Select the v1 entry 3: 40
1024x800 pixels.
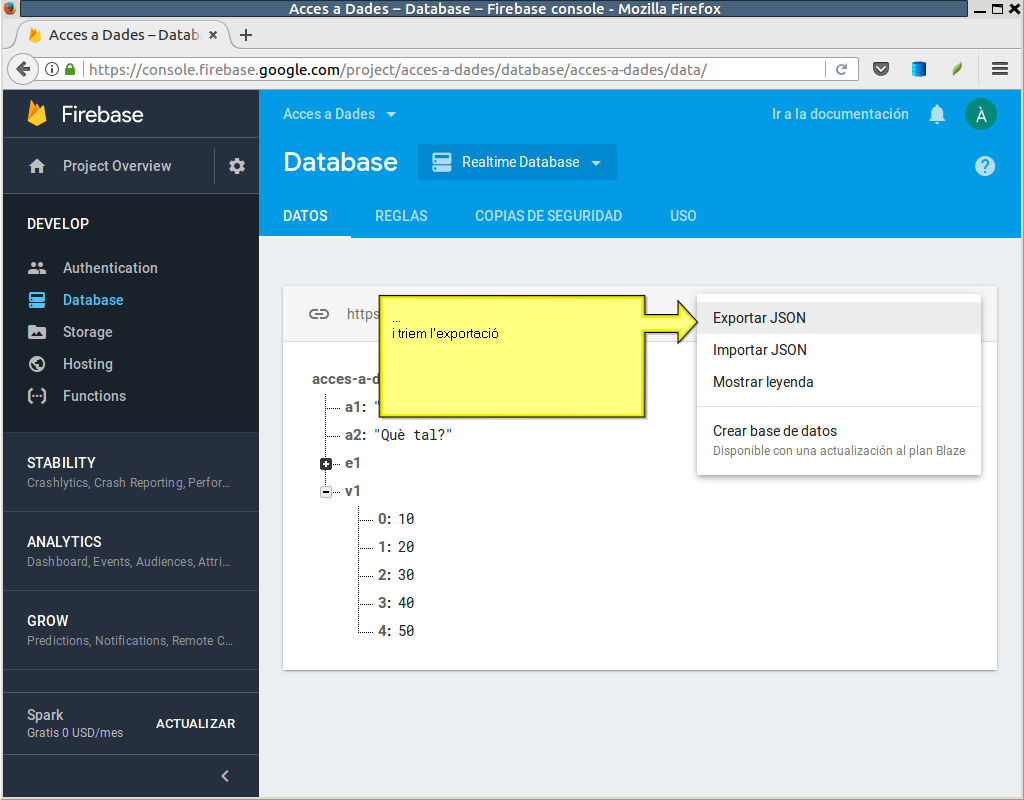396,603
